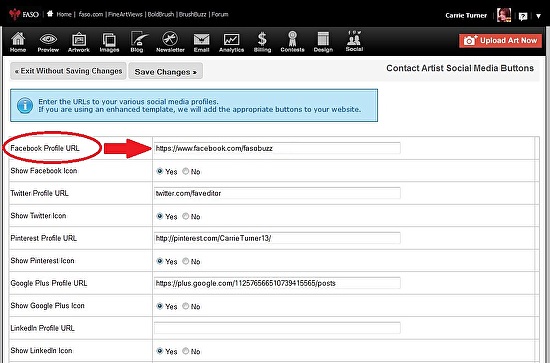Image resolution: width=550 pixels, height=363 pixels.
Task: Click the house icon in top bar
Action: pos(50,14)
